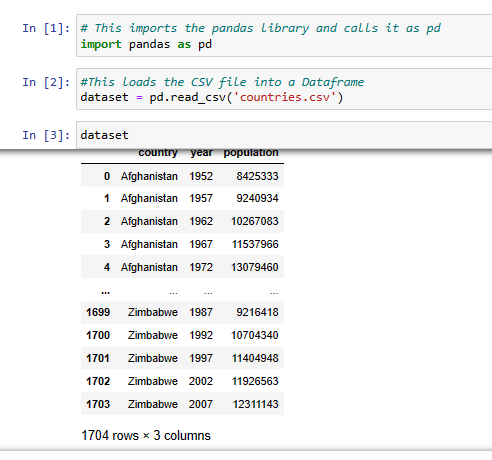Select year cell 1967
The image size is (492, 460).
(x=201, y=244)
